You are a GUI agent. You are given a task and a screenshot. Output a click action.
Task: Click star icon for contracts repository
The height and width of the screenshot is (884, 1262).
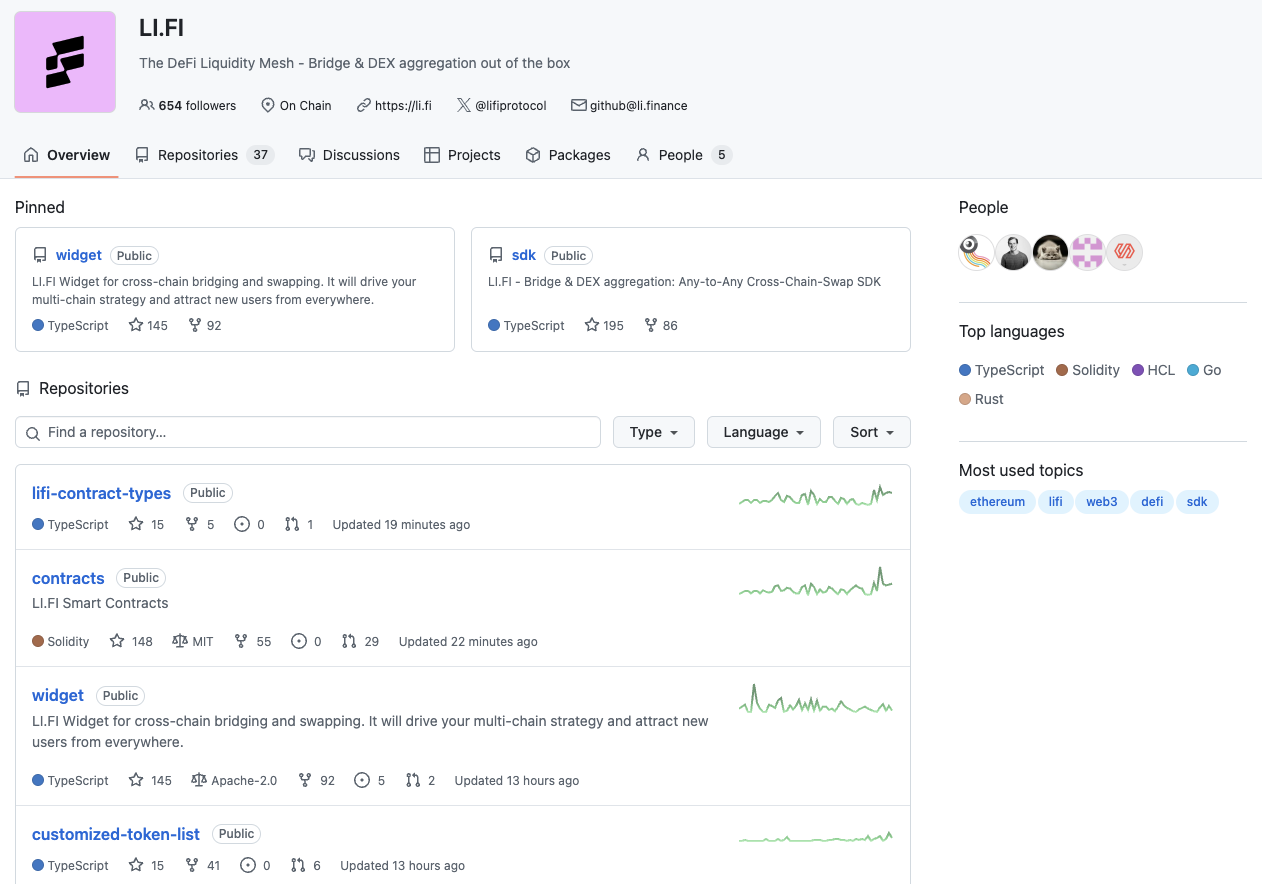pos(117,641)
